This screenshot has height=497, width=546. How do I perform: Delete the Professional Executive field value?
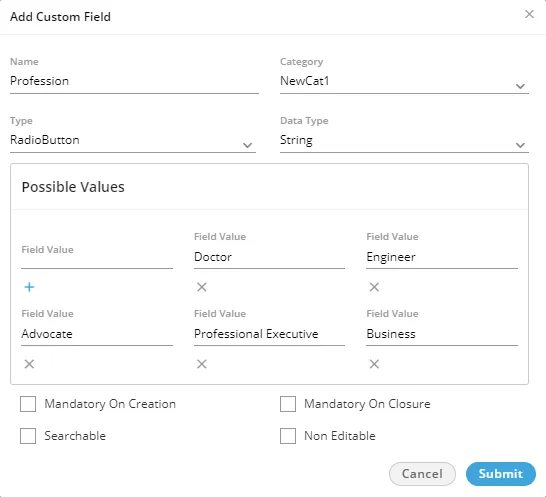coord(202,364)
